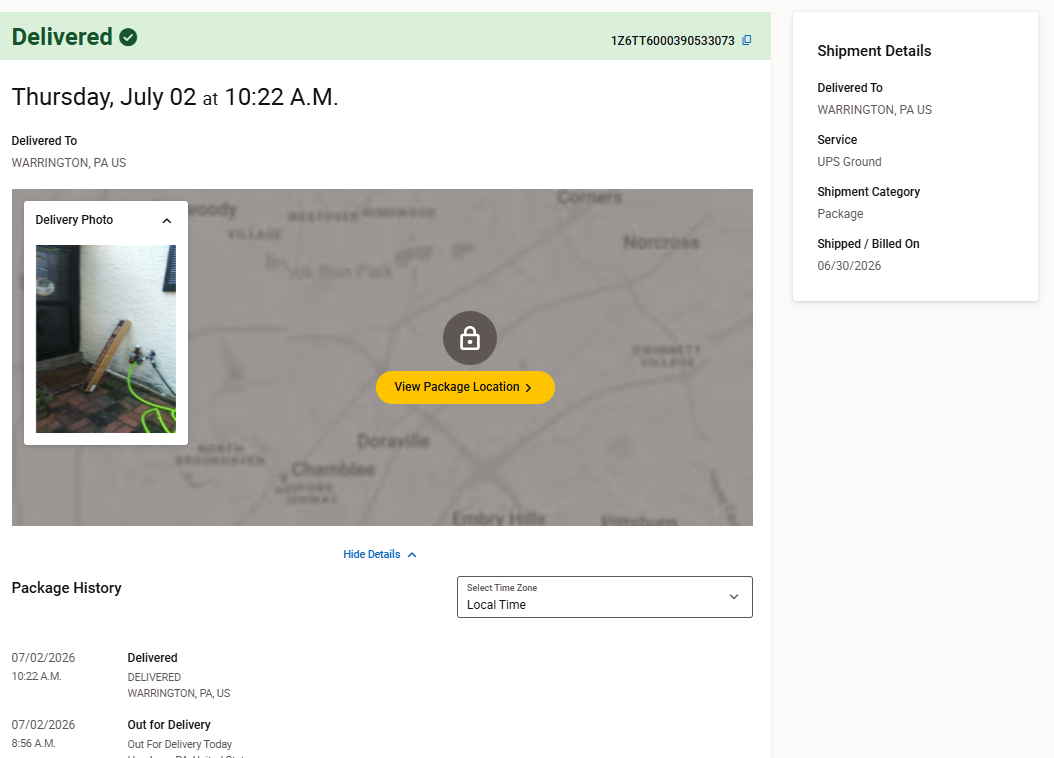Click the Out for Delivery history entry
Viewport: 1054px width, 758px height.
tap(169, 725)
